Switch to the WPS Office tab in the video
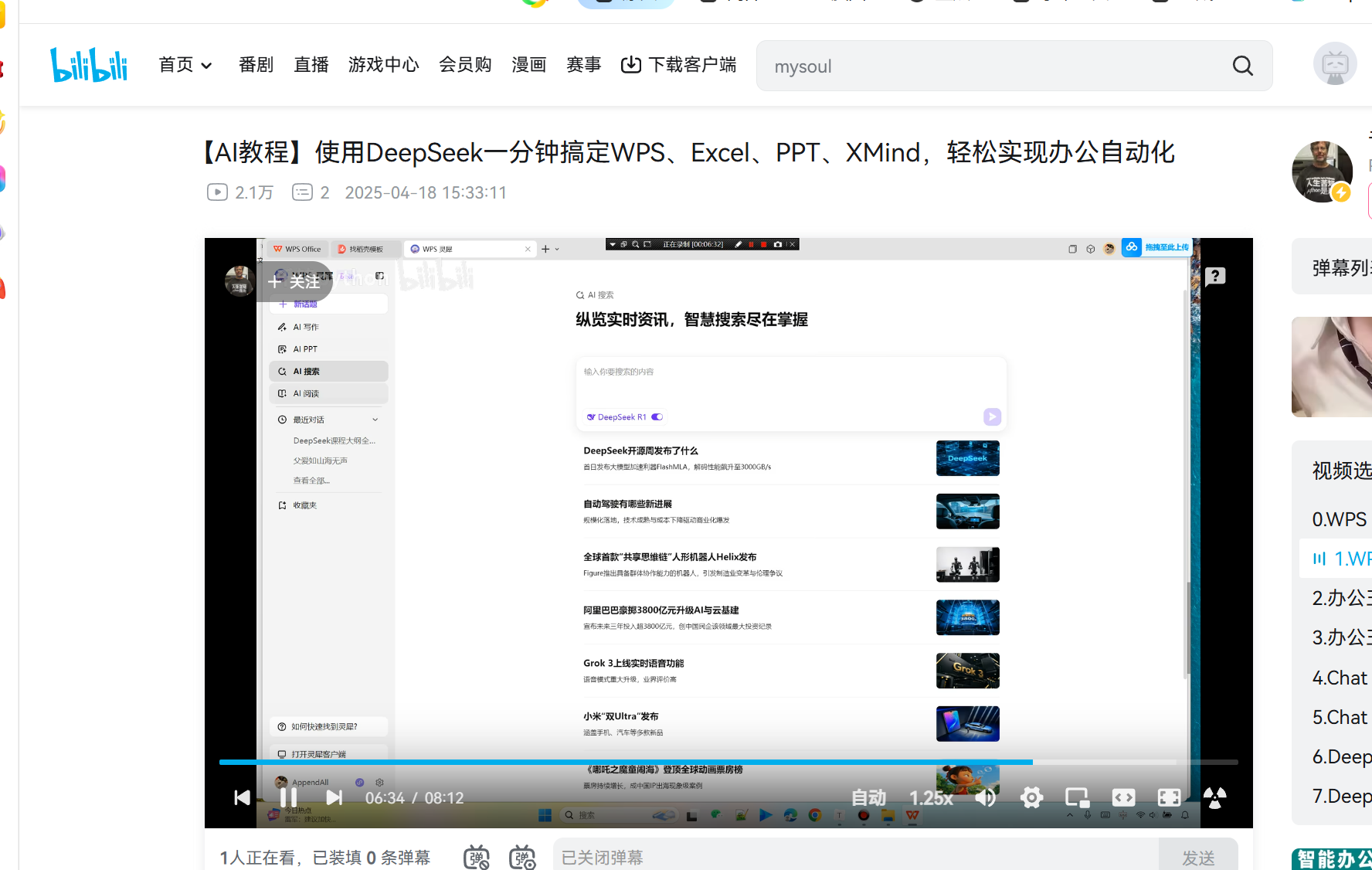1372x870 pixels. (x=297, y=249)
